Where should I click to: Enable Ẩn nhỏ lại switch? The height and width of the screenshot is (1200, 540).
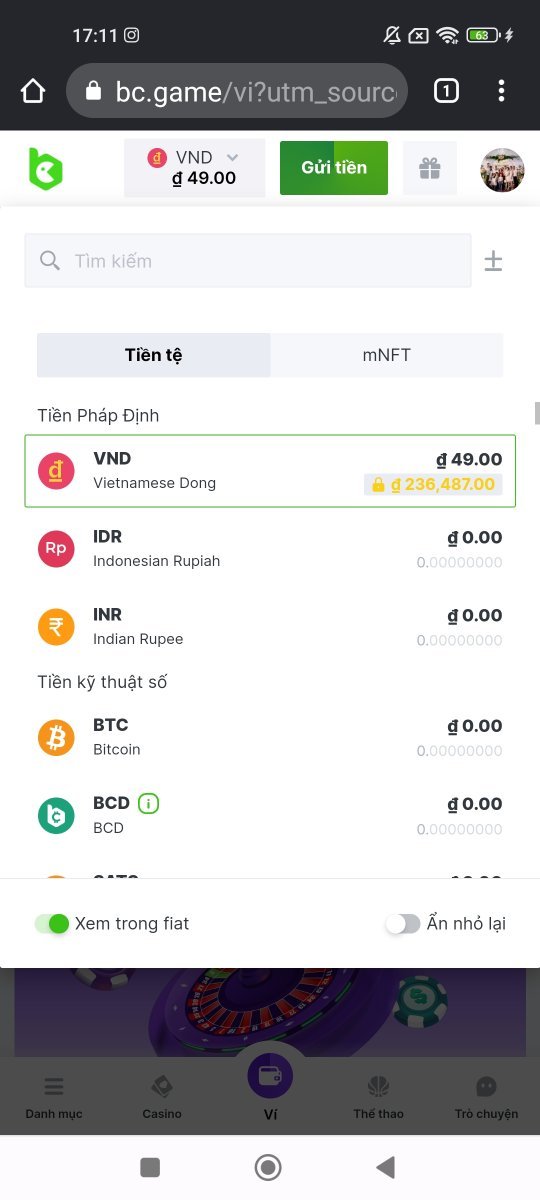click(x=403, y=924)
